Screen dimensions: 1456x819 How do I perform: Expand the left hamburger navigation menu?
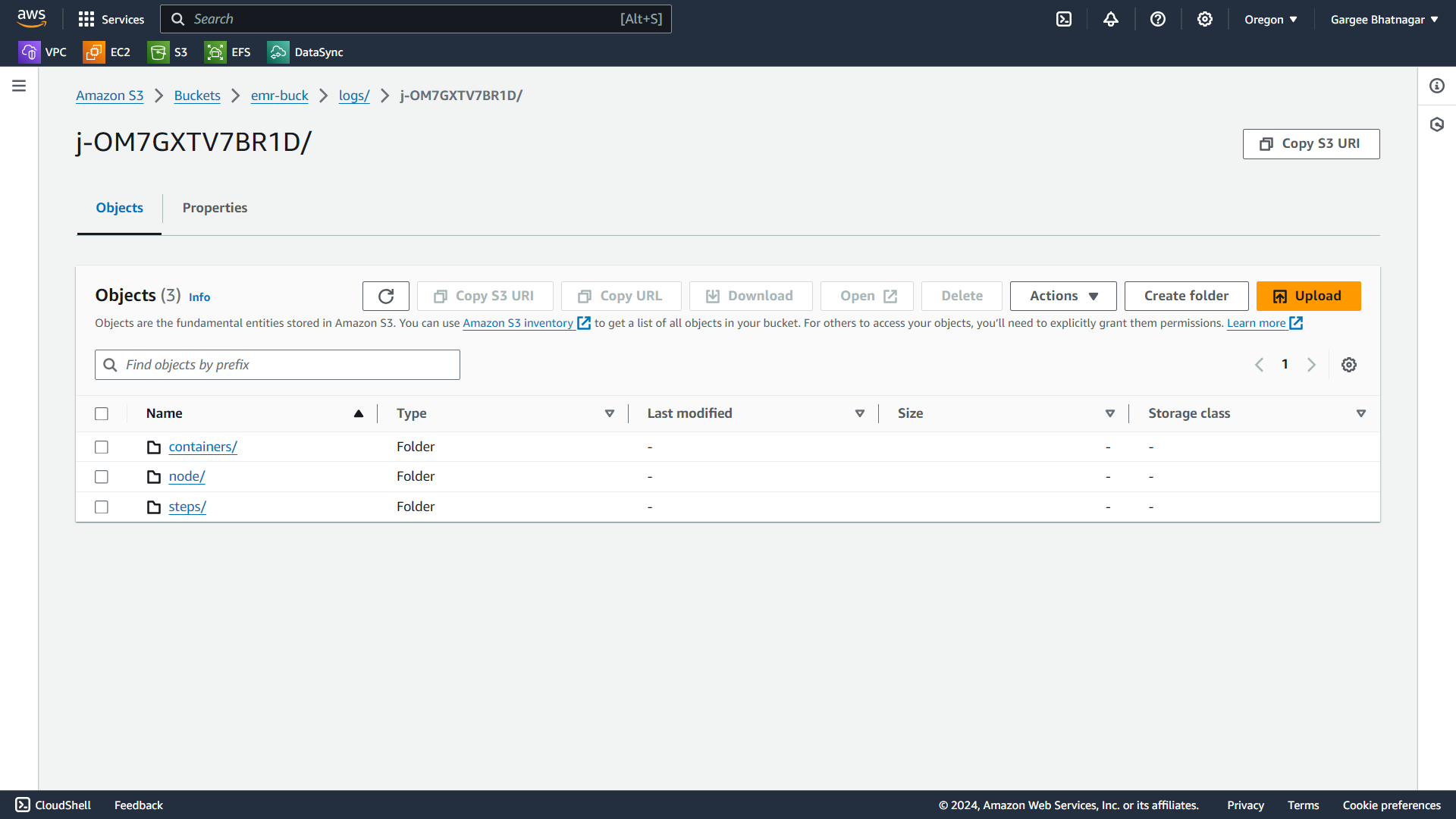click(x=19, y=86)
